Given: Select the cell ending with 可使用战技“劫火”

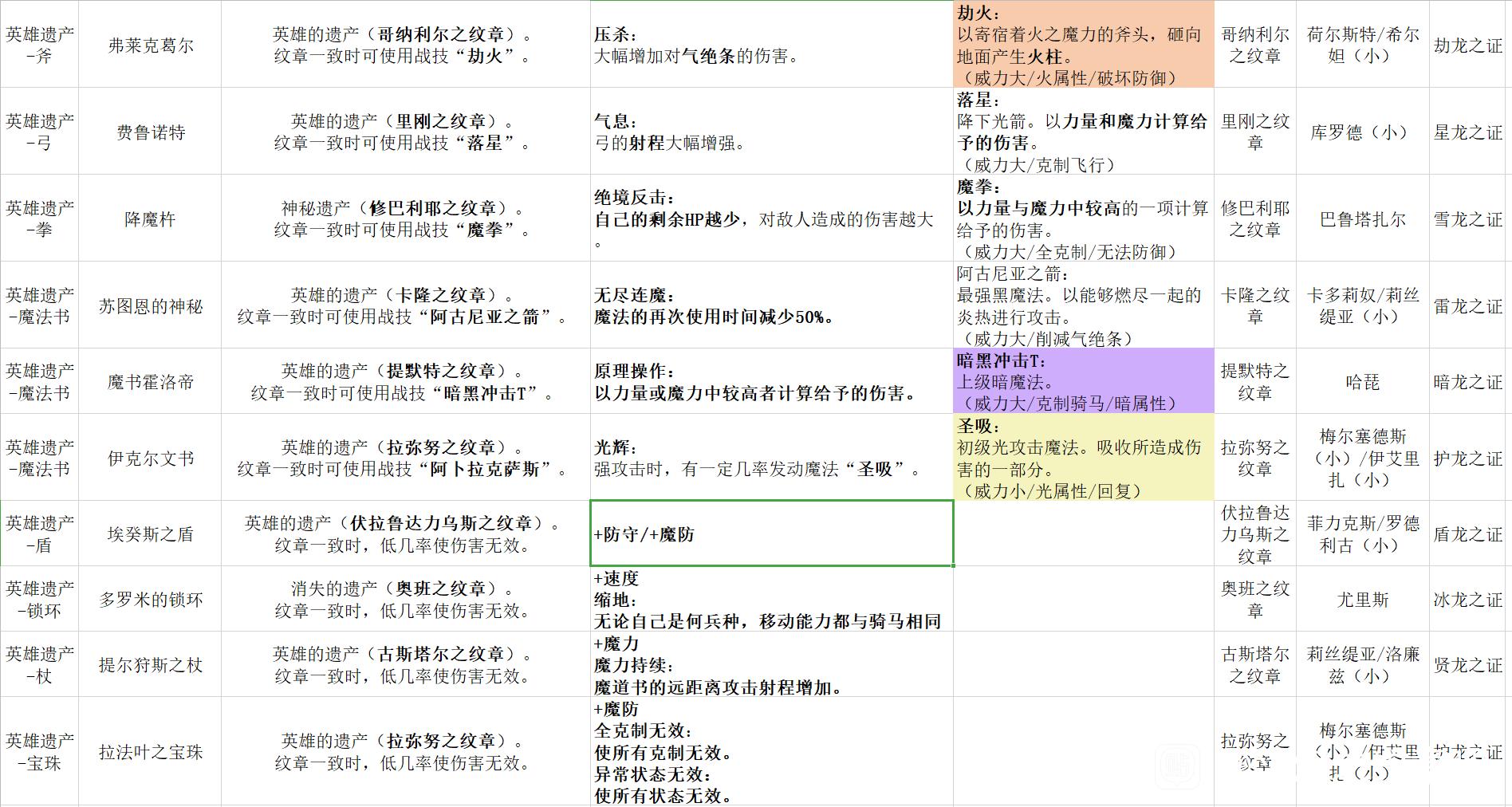Looking at the screenshot, I should click(405, 45).
